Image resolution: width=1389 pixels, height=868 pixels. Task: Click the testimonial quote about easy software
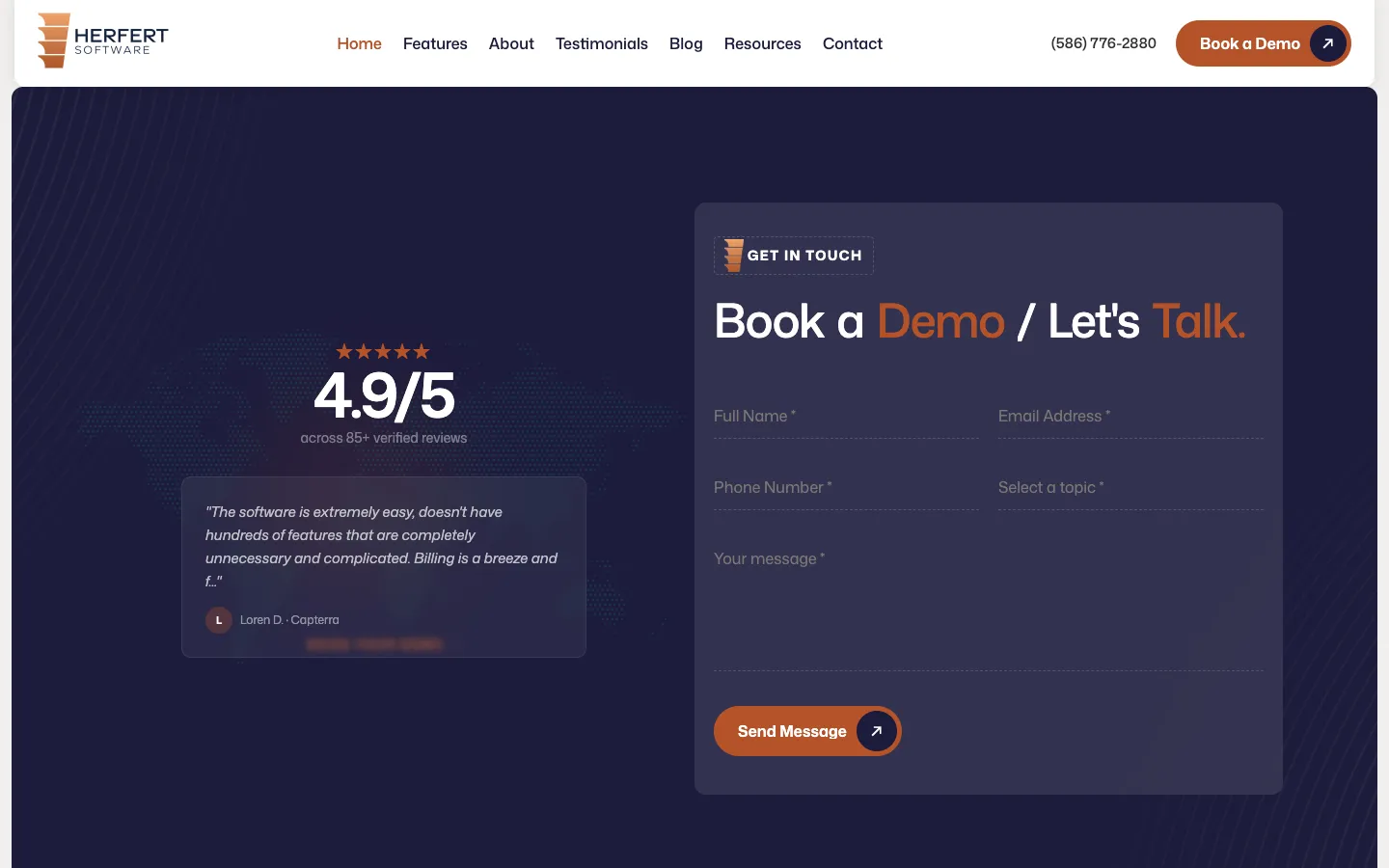(382, 547)
